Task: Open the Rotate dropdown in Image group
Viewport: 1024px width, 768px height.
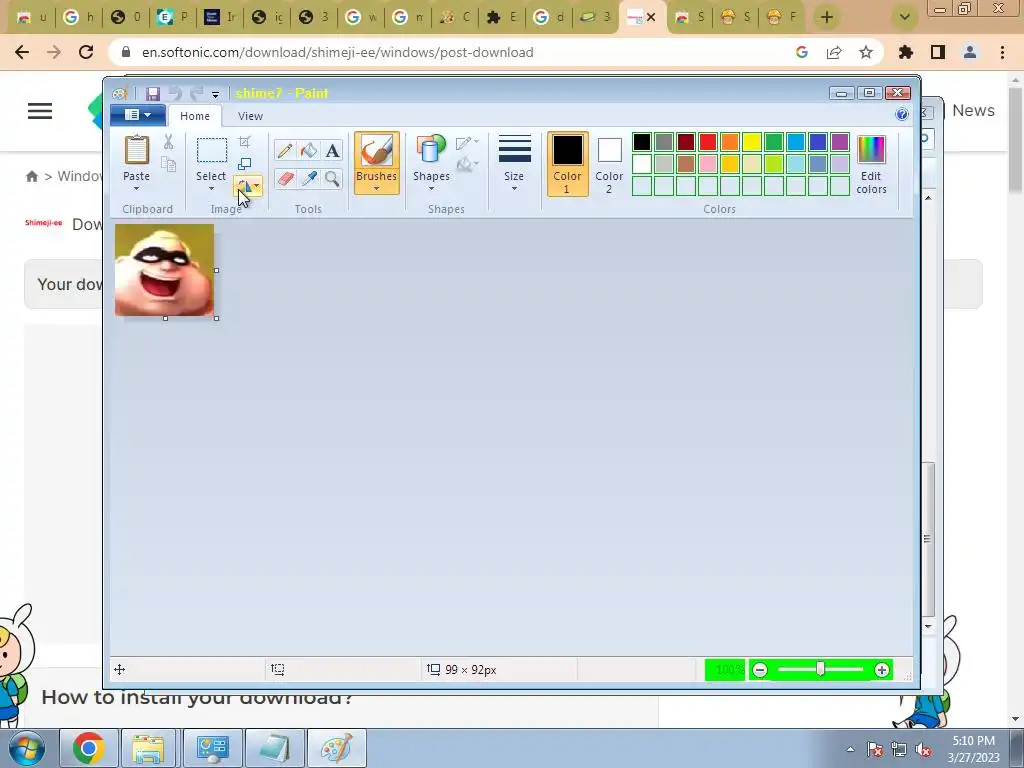Action: pyautogui.click(x=248, y=186)
